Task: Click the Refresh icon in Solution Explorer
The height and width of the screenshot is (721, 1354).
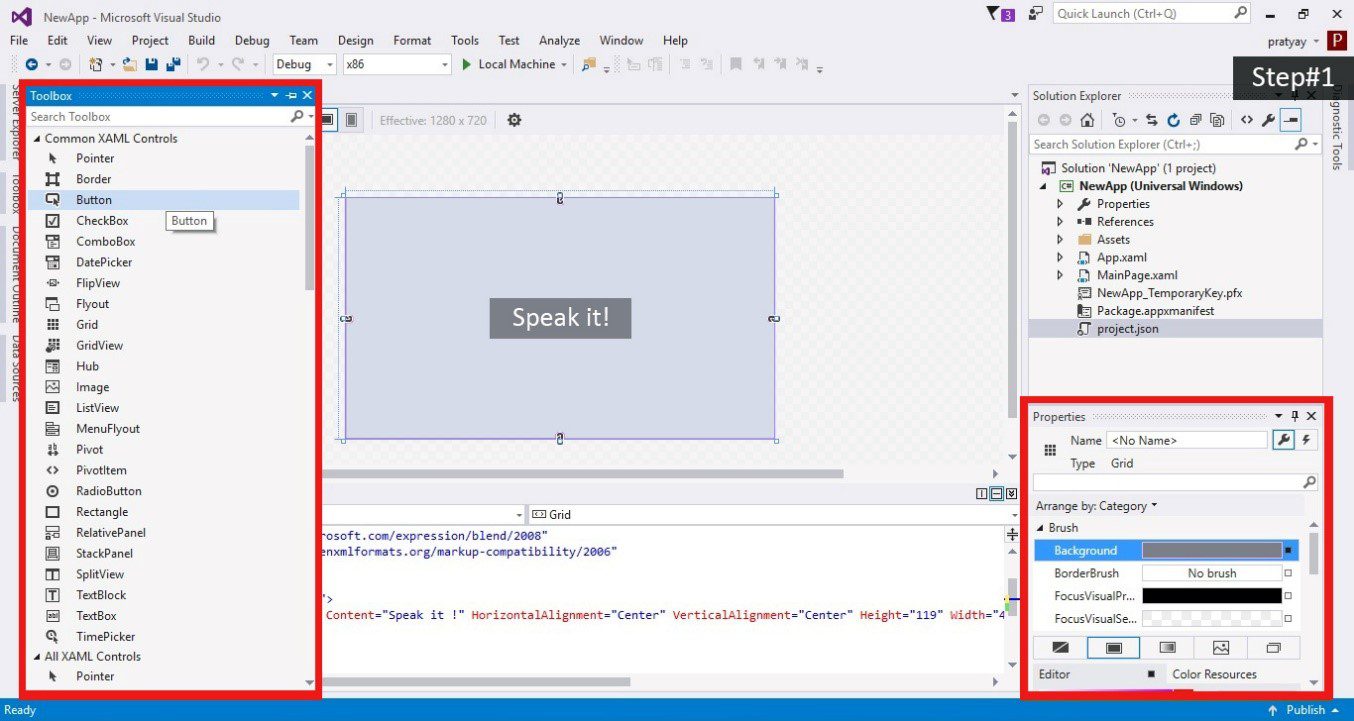Action: pos(1173,120)
